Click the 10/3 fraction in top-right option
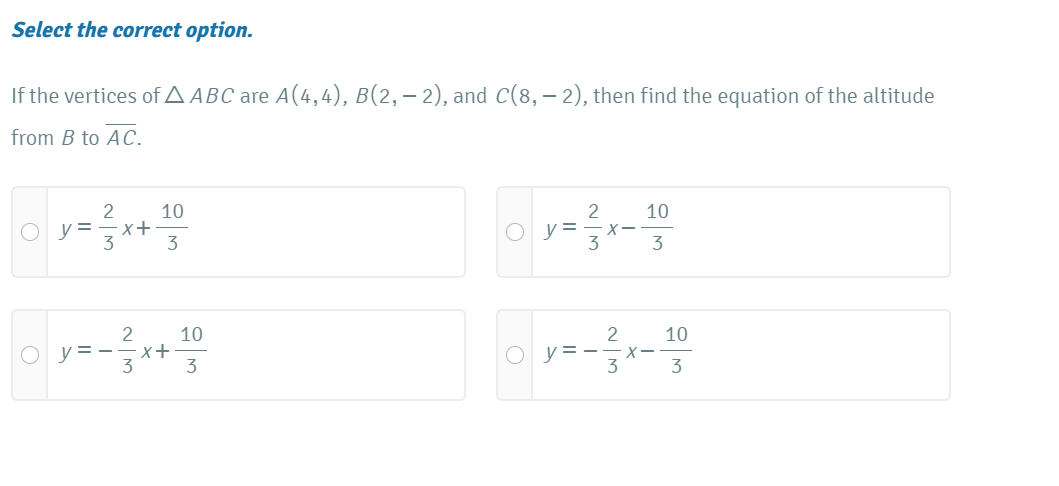Screen dimensions: 1059x486 [x=657, y=229]
